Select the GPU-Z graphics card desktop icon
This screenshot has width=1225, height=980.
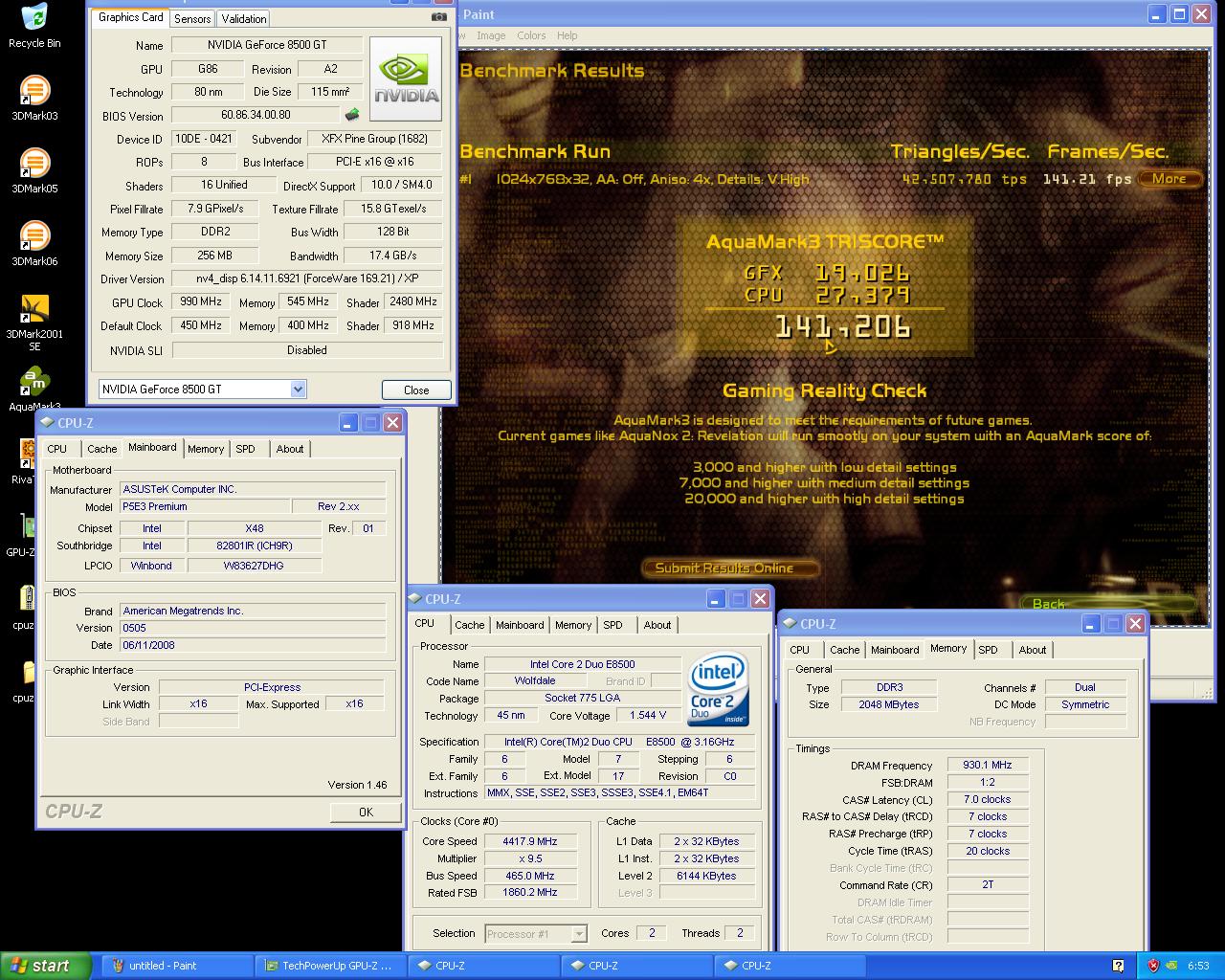tap(26, 526)
